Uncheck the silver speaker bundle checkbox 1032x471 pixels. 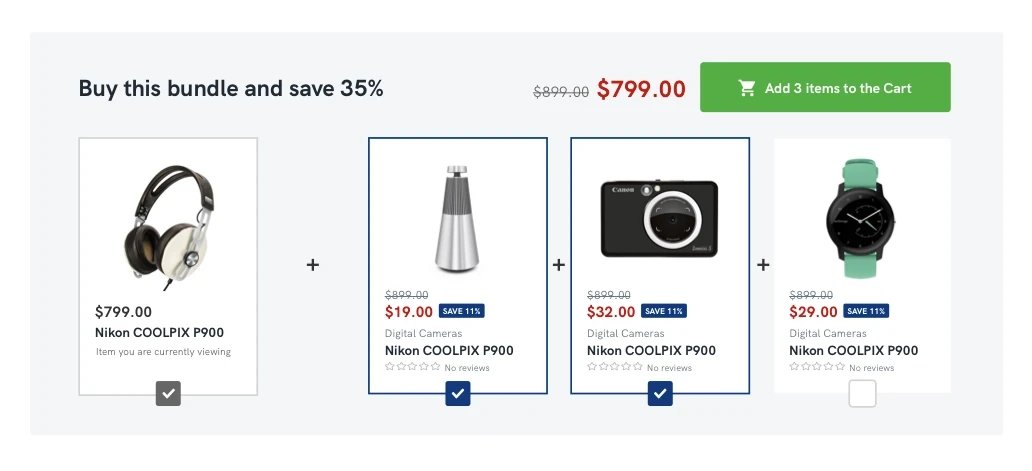pyautogui.click(x=458, y=394)
